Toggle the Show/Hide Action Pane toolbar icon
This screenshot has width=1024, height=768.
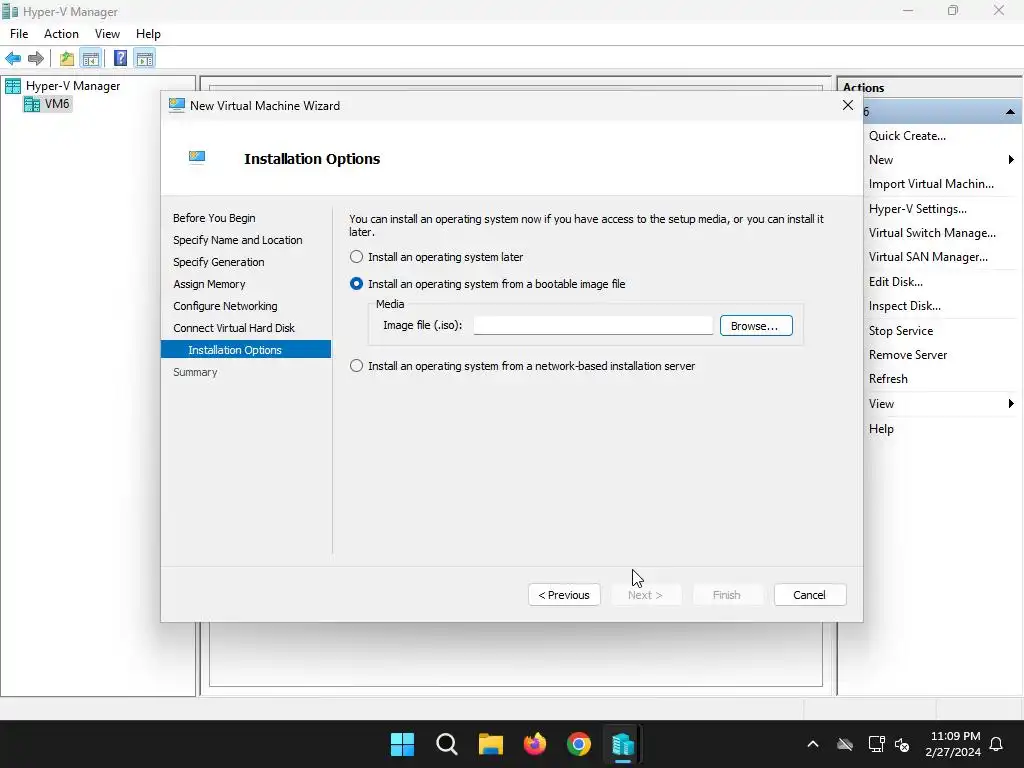click(145, 59)
